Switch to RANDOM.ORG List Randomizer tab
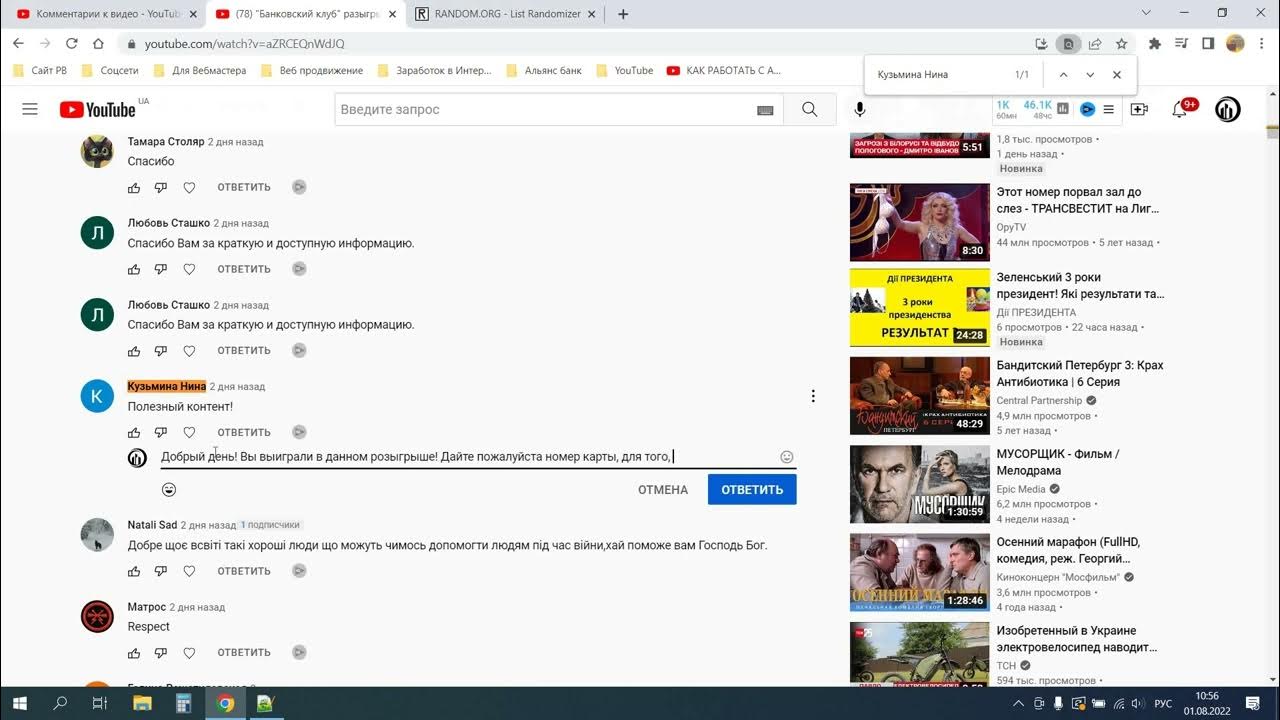Viewport: 1280px width, 720px height. pyautogui.click(x=508, y=14)
